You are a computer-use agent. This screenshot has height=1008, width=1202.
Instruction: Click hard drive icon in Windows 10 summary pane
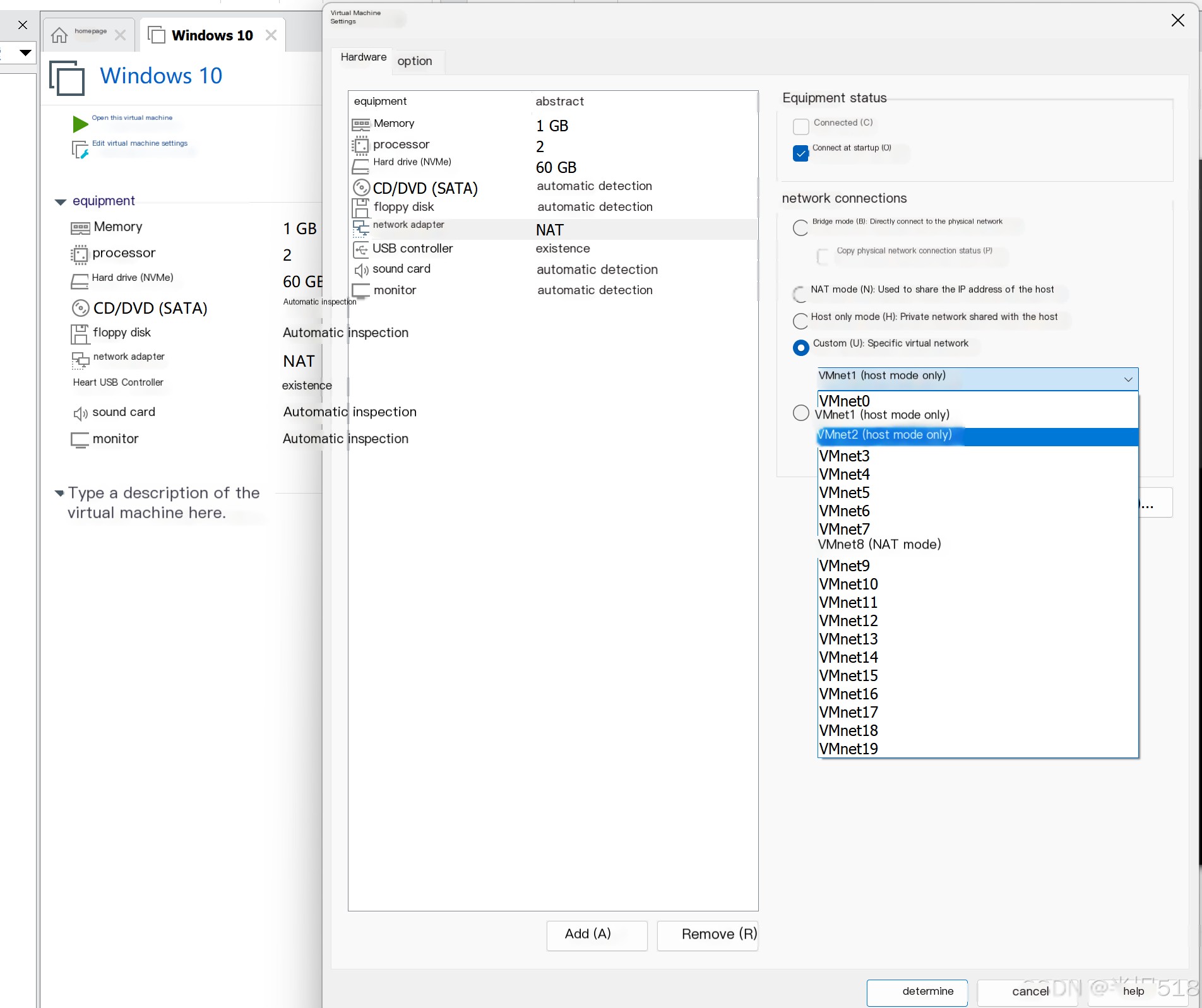click(80, 282)
